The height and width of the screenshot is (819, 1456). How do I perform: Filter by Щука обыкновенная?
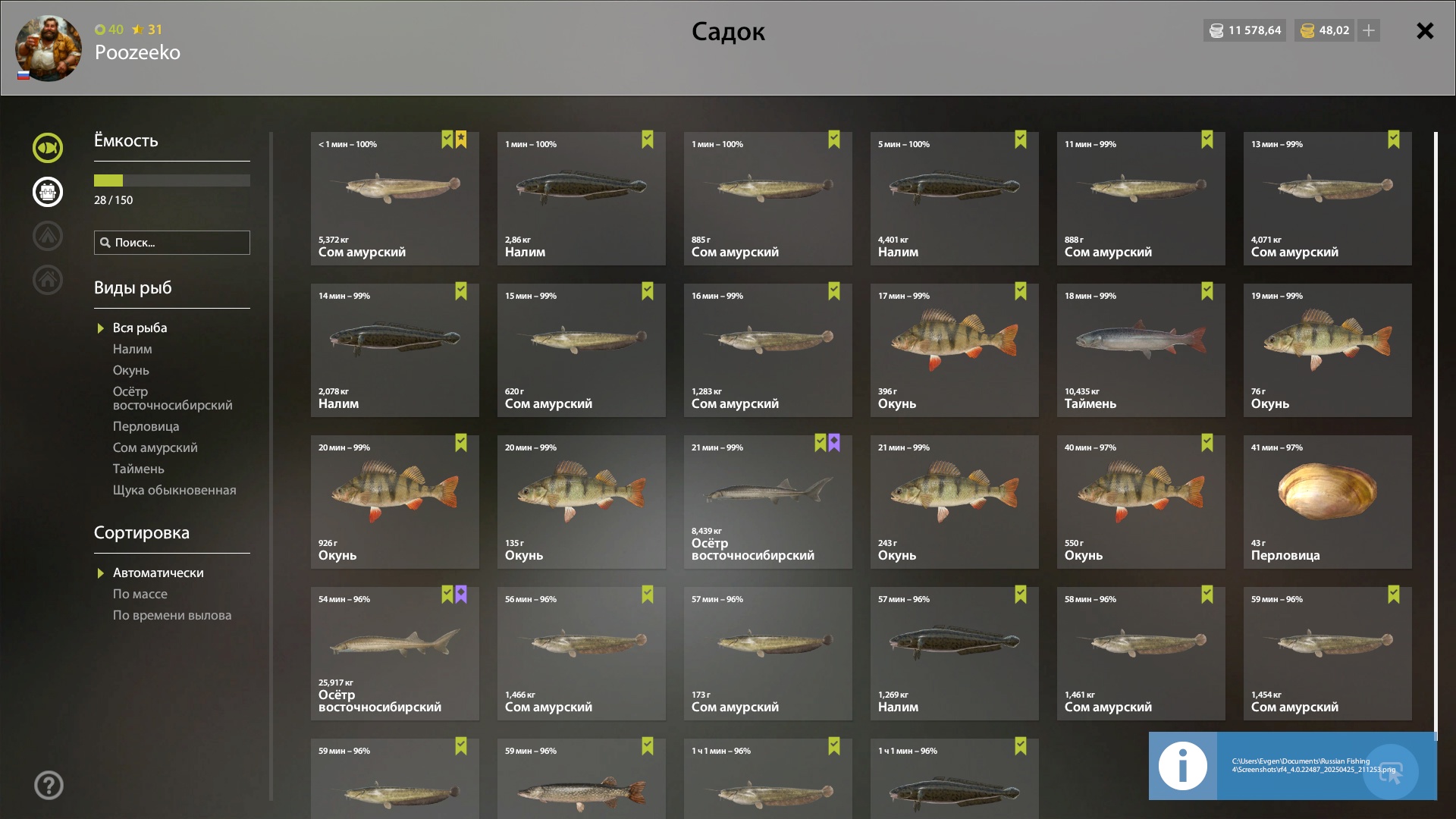pos(174,490)
